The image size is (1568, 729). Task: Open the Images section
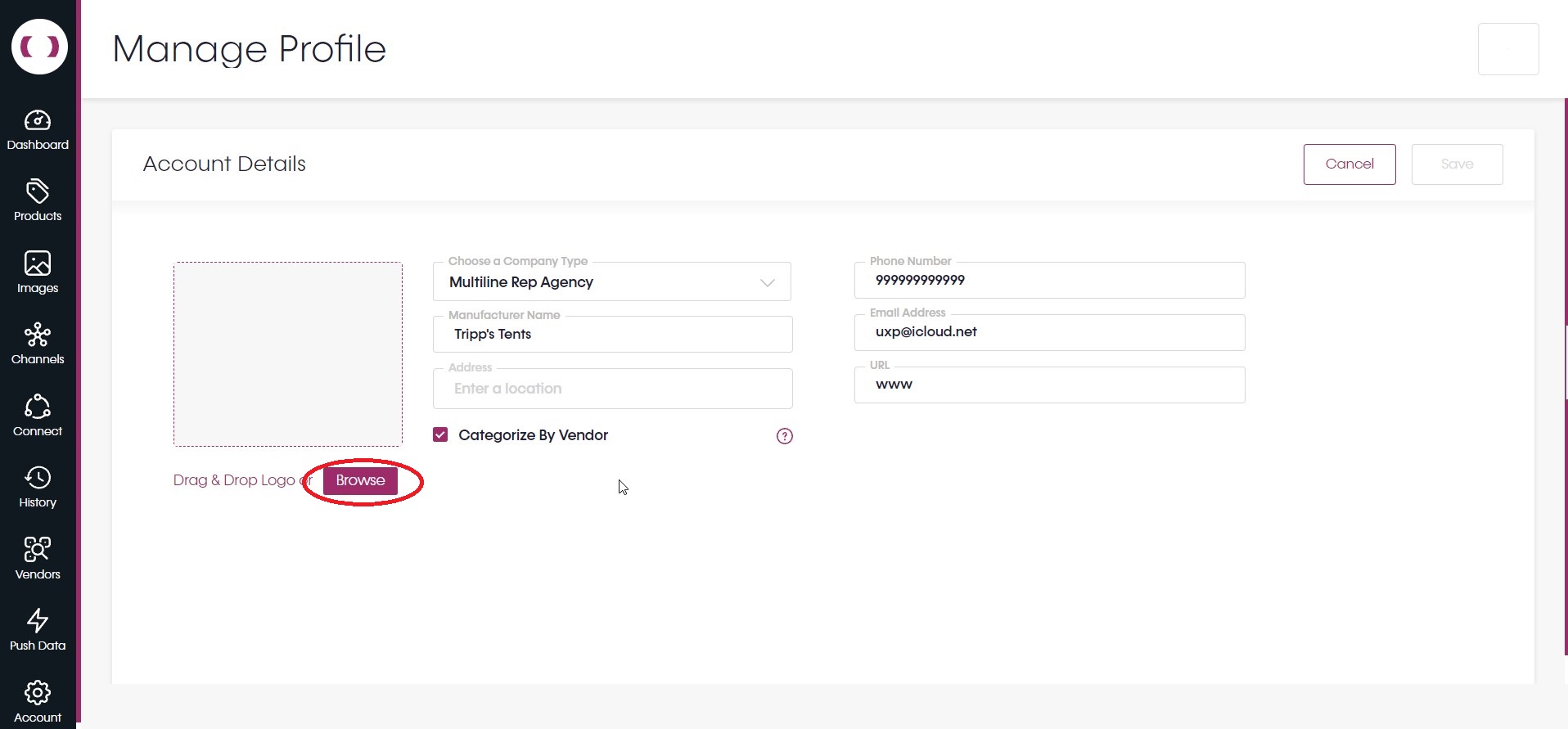pos(38,272)
